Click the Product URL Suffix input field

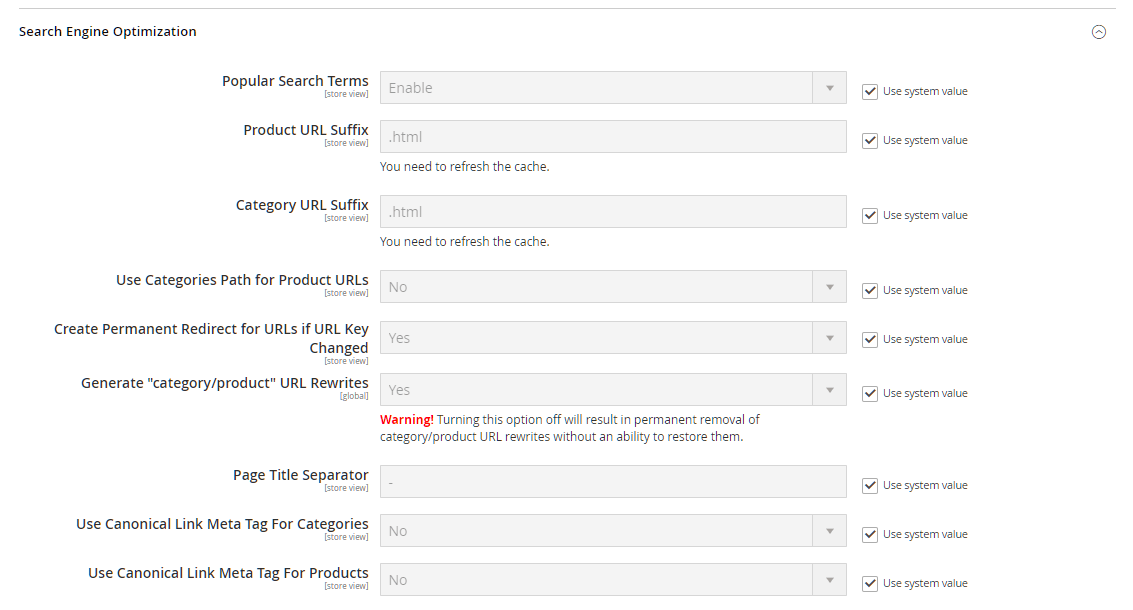coord(612,137)
